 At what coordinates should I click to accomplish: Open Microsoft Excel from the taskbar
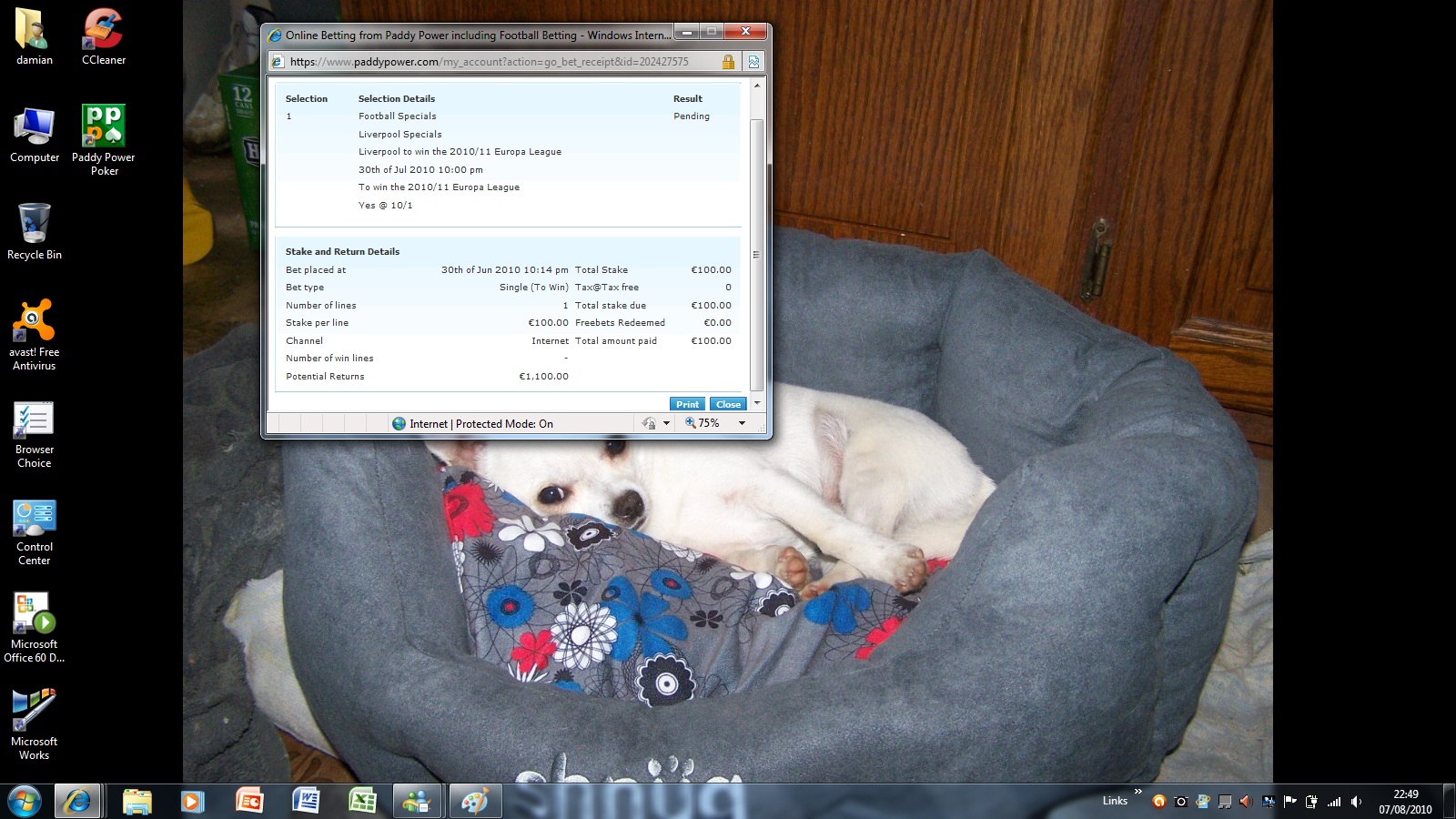tap(362, 801)
